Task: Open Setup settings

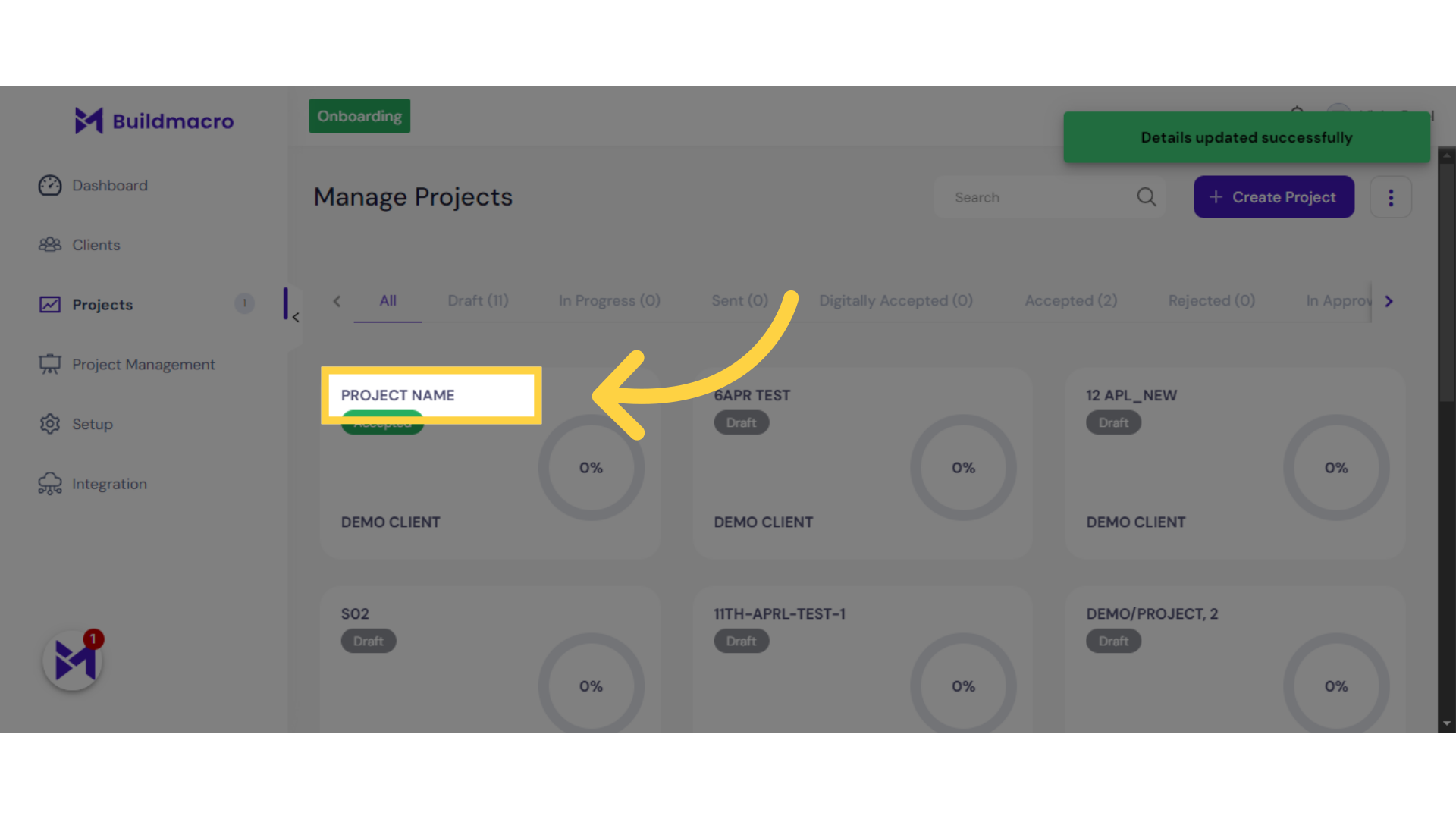Action: (92, 424)
